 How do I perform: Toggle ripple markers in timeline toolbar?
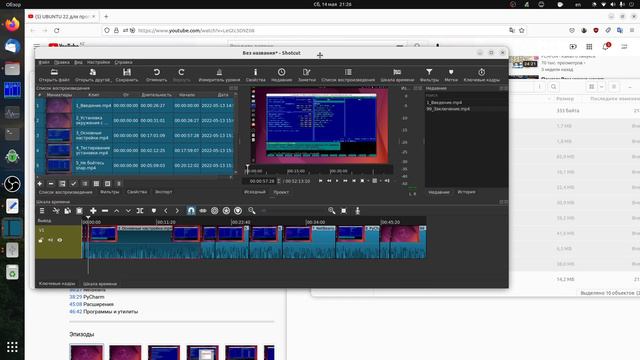pos(238,211)
